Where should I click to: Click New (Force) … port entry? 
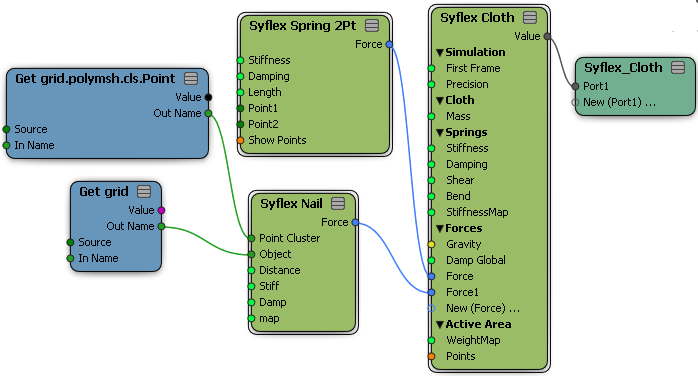(483, 308)
